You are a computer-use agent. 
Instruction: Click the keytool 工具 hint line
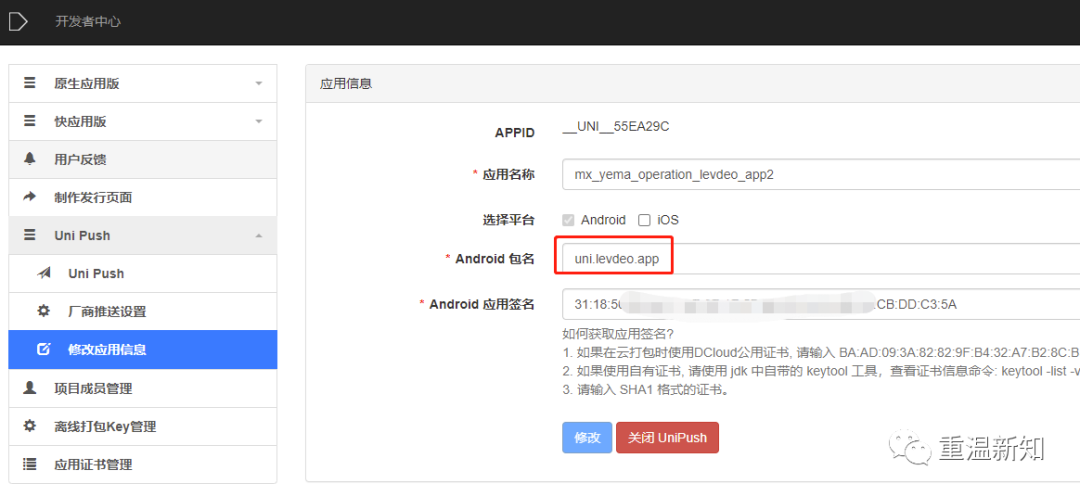pos(821,372)
